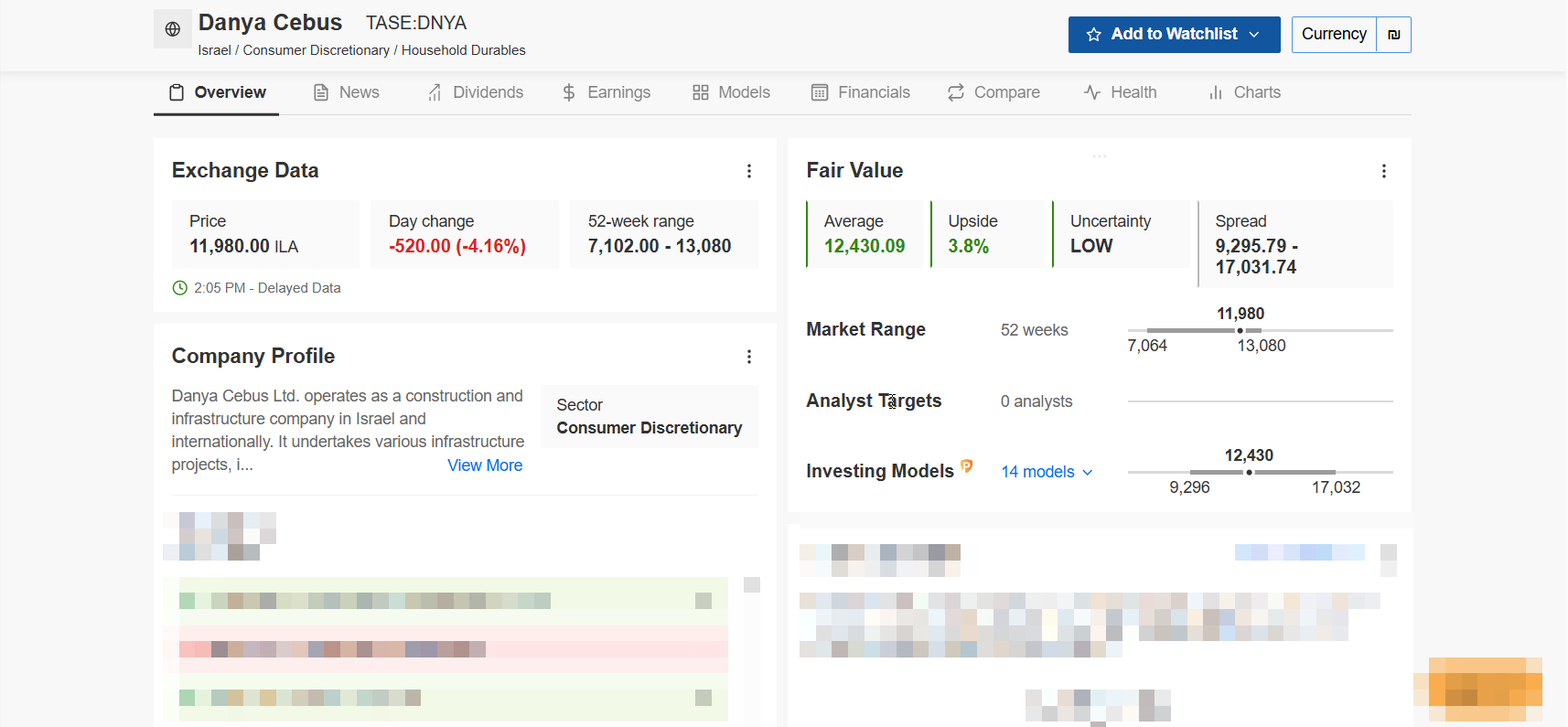
Task: Click the Spread 9,295.79 - 17,031.74 card
Action: [x=1295, y=244]
